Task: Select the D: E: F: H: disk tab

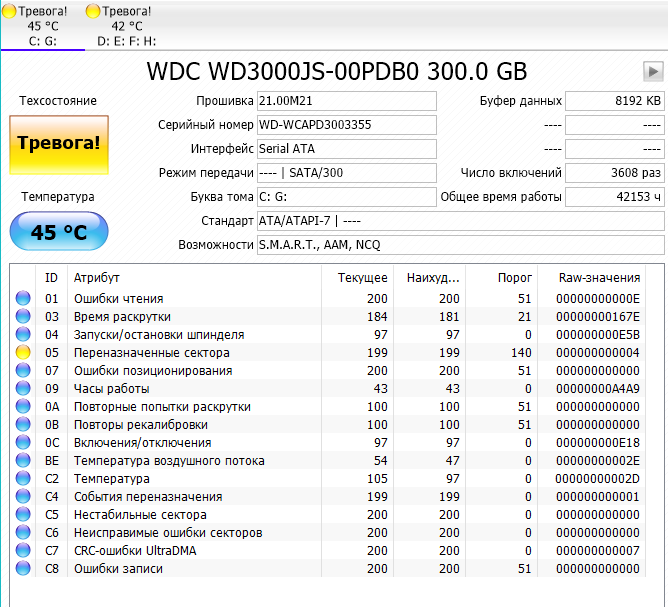Action: click(127, 26)
